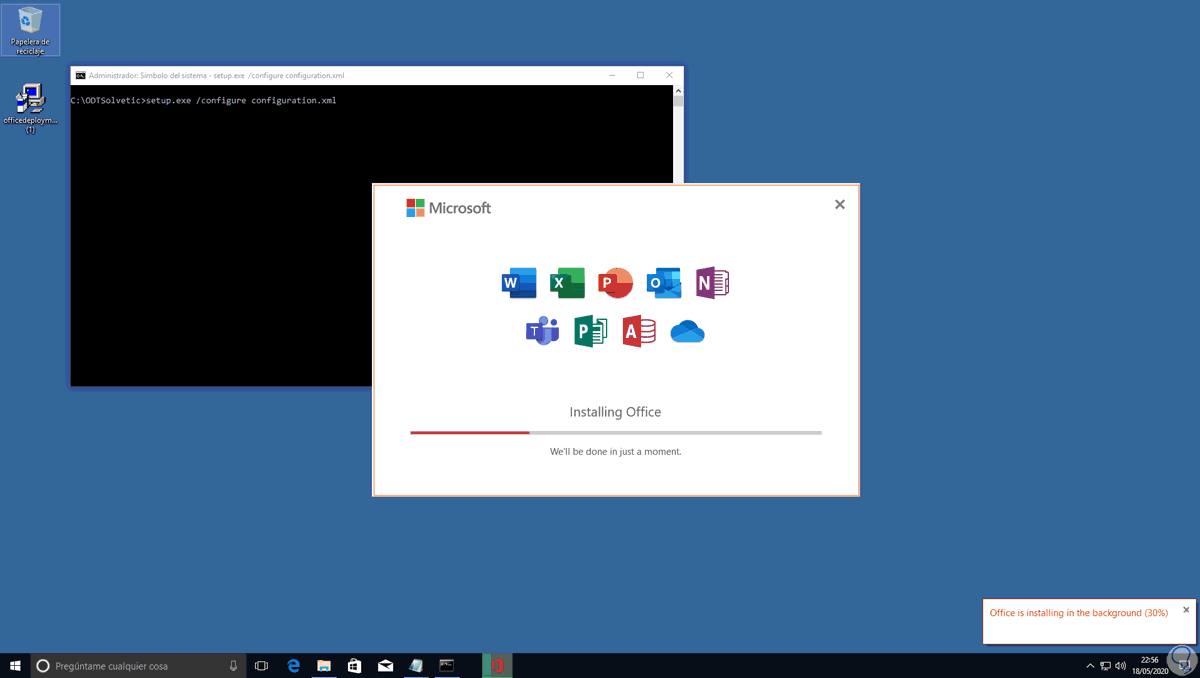Screen dimensions: 1200x678
Task: Click the PowerPoint icon
Action: click(615, 283)
